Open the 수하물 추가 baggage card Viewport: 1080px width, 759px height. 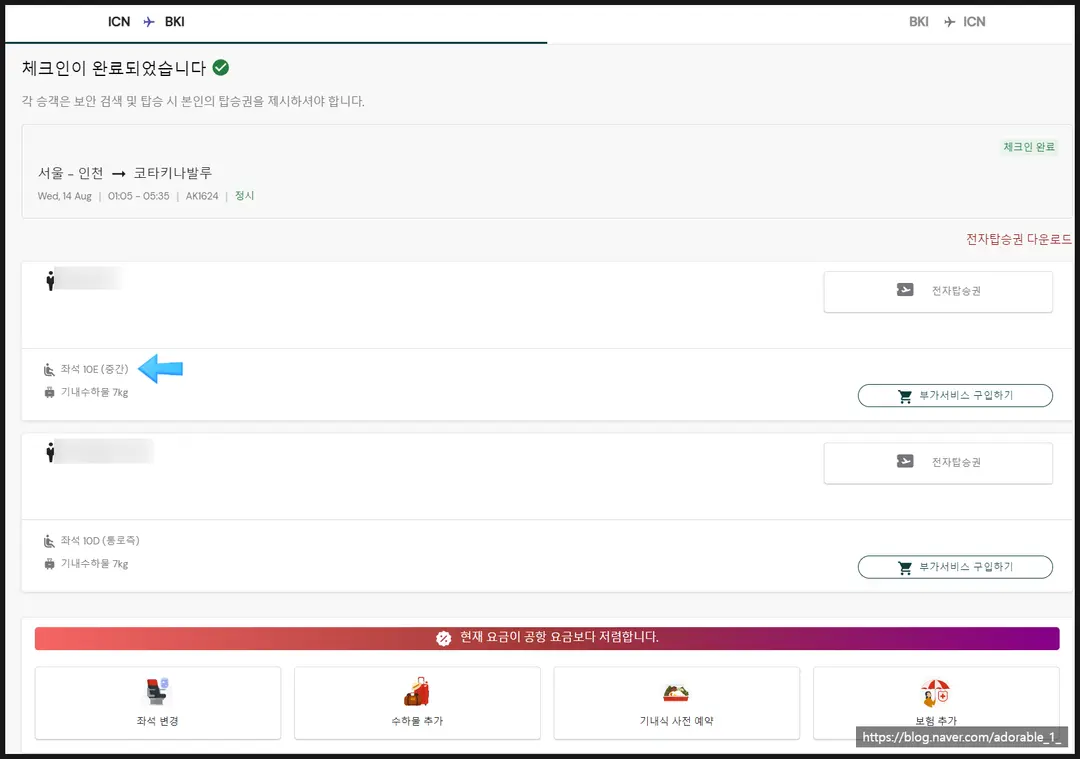click(417, 703)
